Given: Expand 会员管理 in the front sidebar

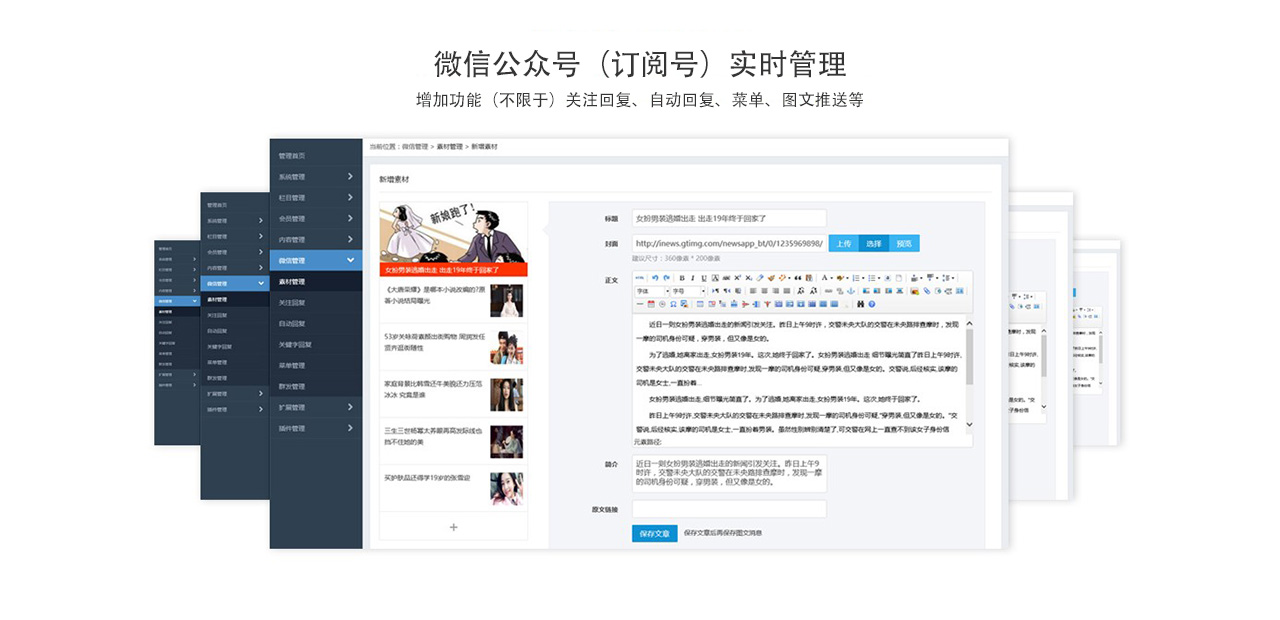Looking at the screenshot, I should 316,219.
